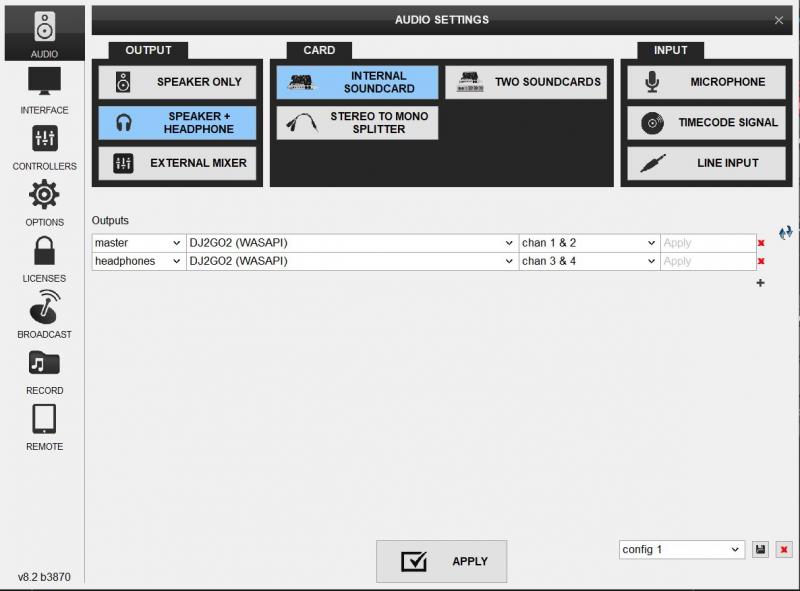Enable Timecode Signal input
The height and width of the screenshot is (591, 800).
click(706, 122)
